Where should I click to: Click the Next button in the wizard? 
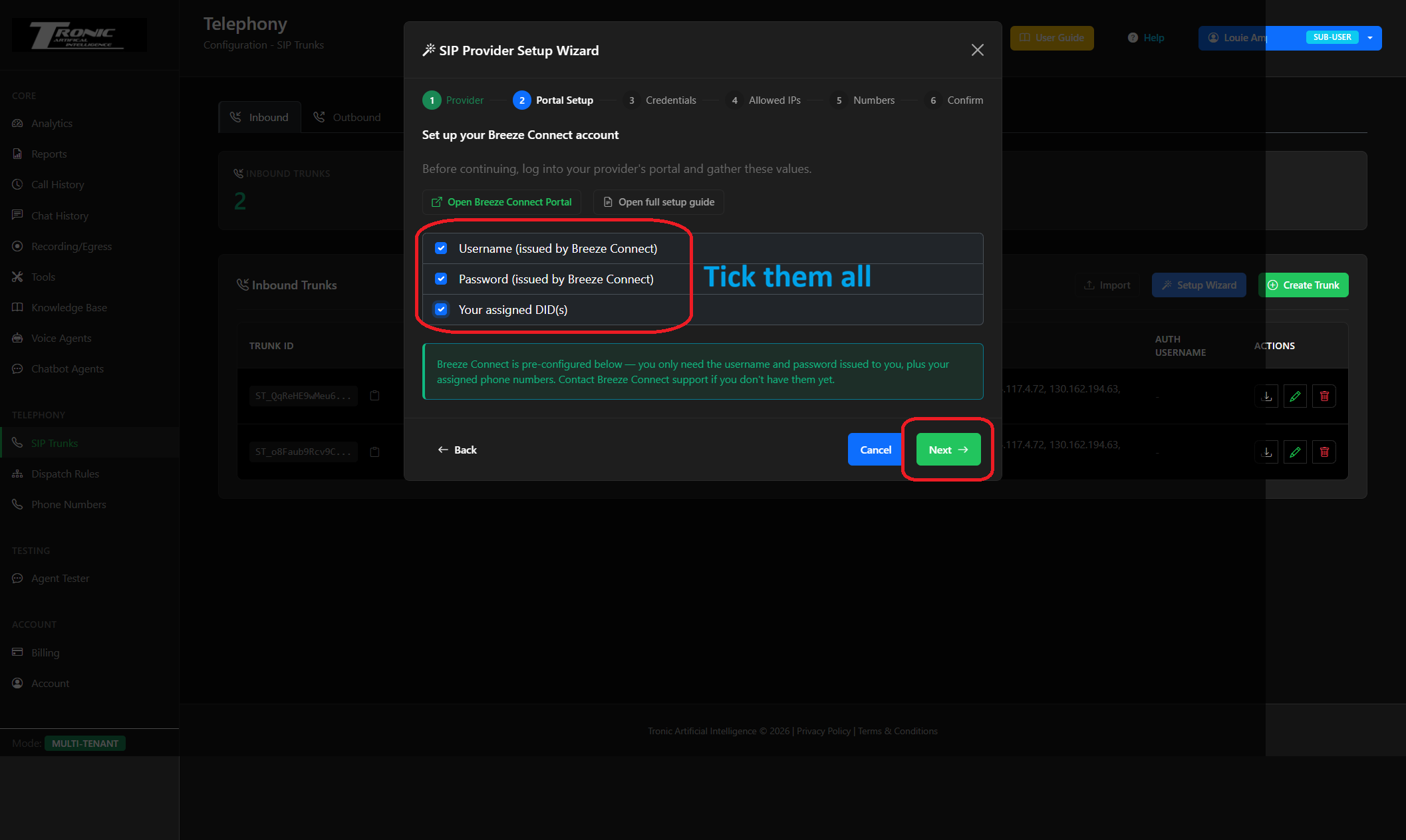[x=948, y=450]
